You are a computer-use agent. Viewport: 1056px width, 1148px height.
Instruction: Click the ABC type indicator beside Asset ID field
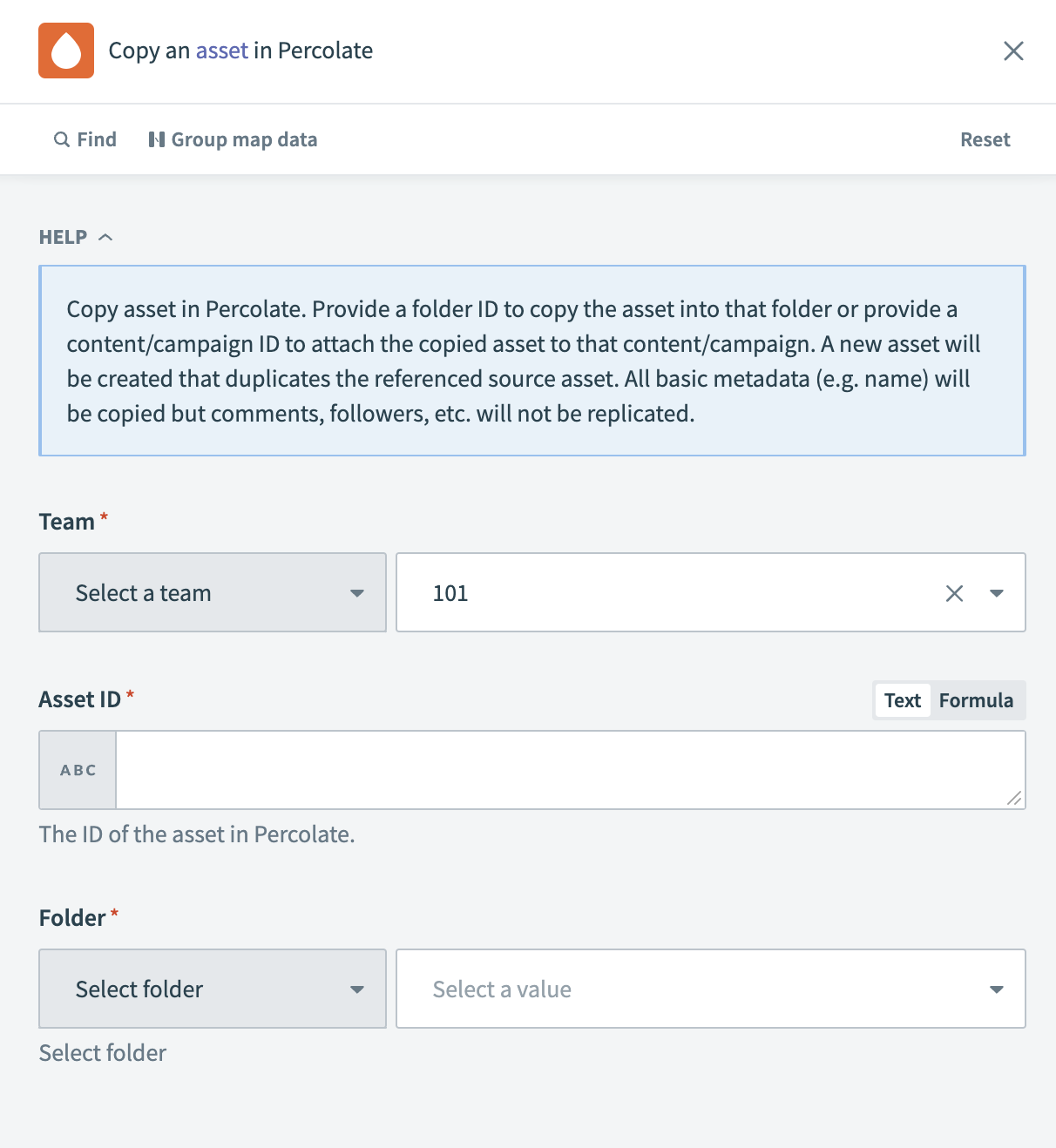pyautogui.click(x=77, y=769)
